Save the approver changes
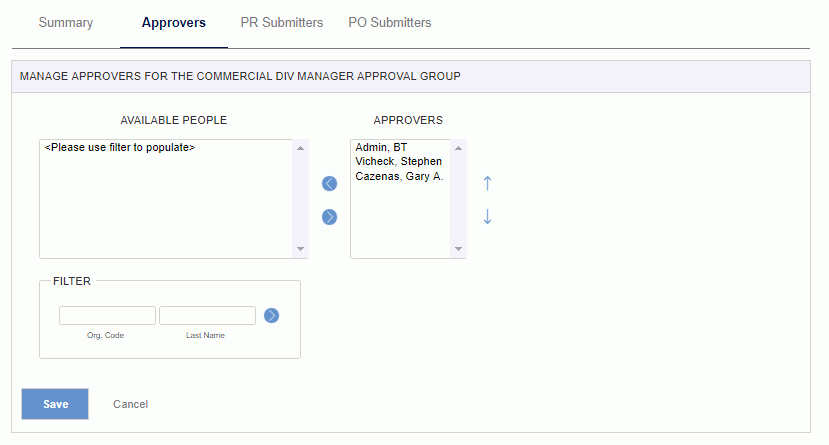 pyautogui.click(x=55, y=404)
